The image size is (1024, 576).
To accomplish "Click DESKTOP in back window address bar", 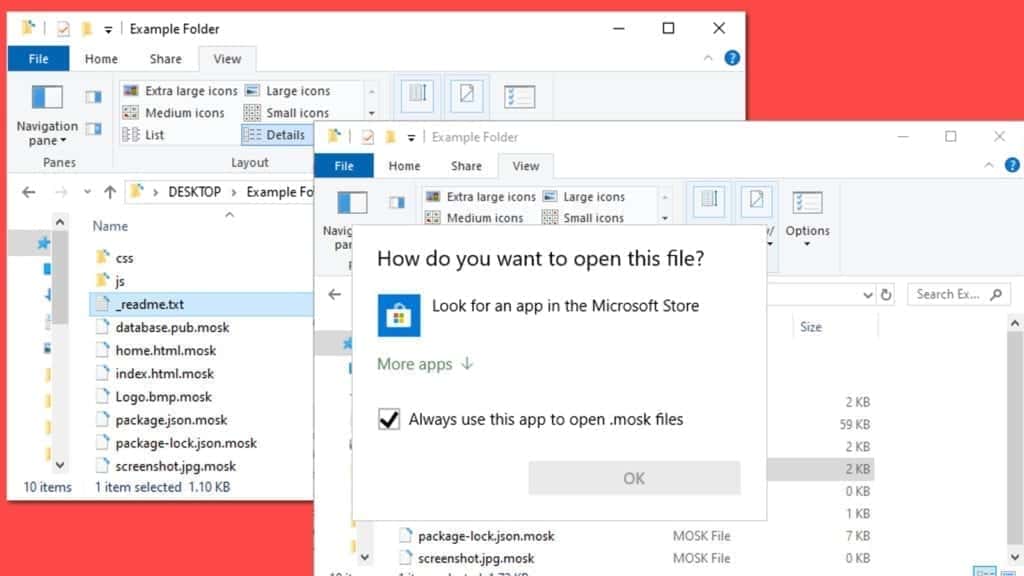I will tap(195, 192).
